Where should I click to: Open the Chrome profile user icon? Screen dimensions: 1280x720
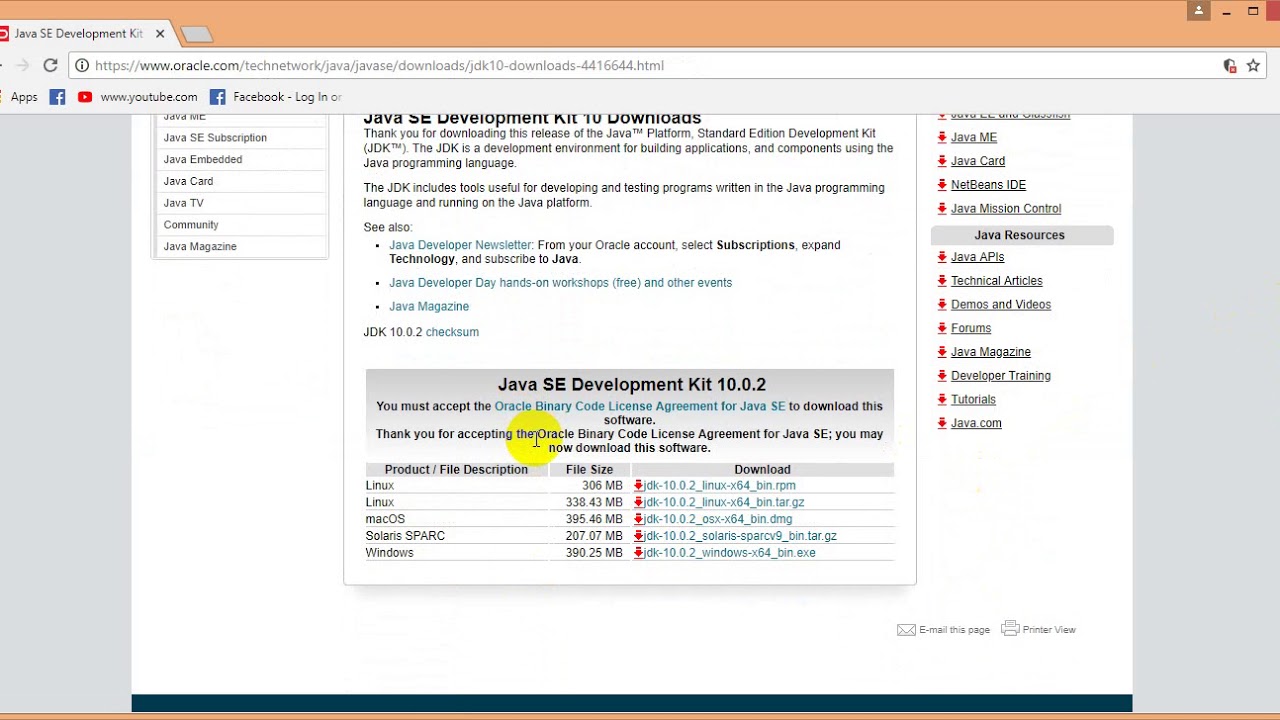[1199, 11]
